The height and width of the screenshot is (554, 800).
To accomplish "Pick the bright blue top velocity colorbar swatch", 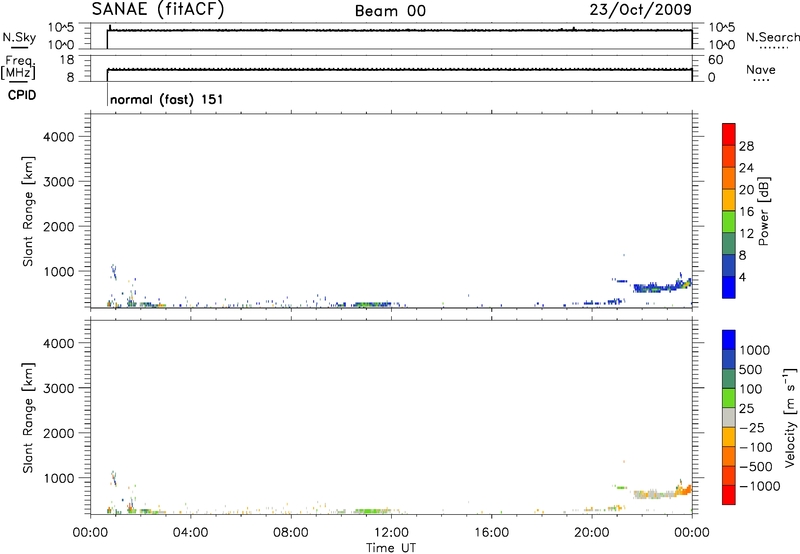I will 729,340.
